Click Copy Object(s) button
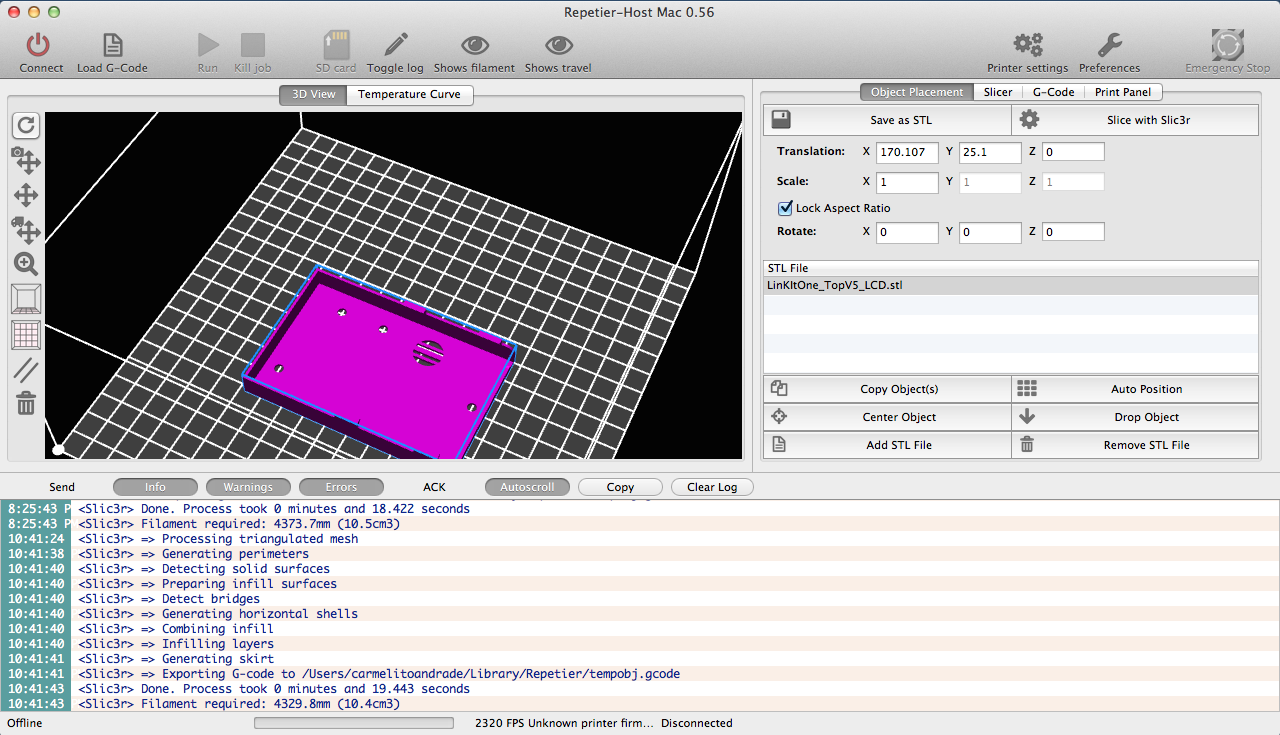 pyautogui.click(x=887, y=389)
